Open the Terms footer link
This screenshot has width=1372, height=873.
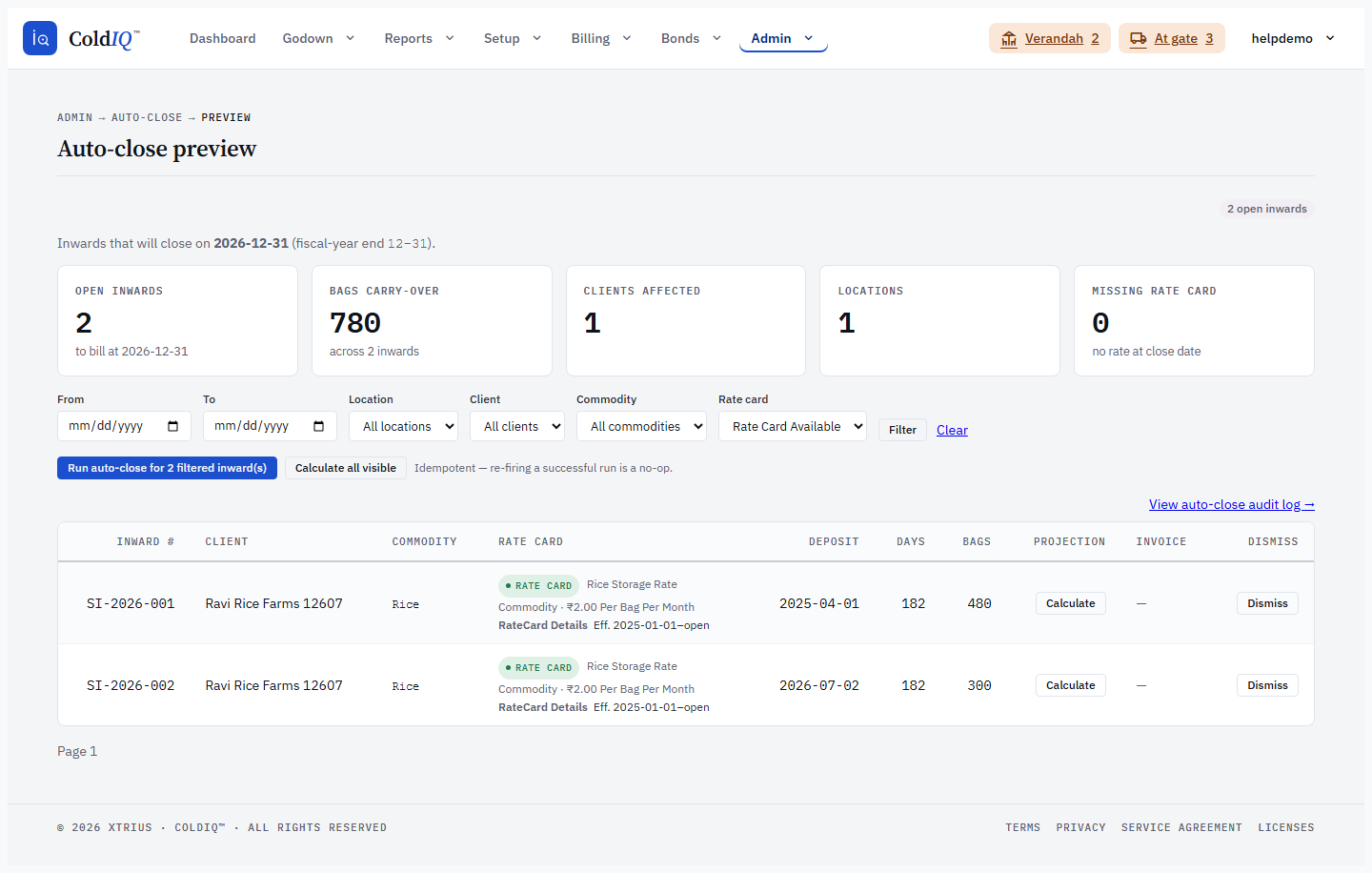coord(1022,827)
